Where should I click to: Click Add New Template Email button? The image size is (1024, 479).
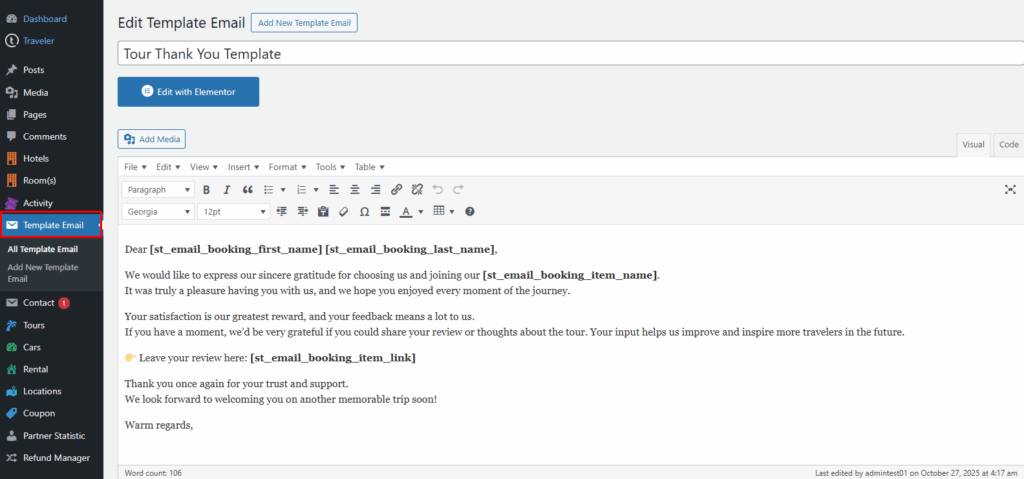303,22
